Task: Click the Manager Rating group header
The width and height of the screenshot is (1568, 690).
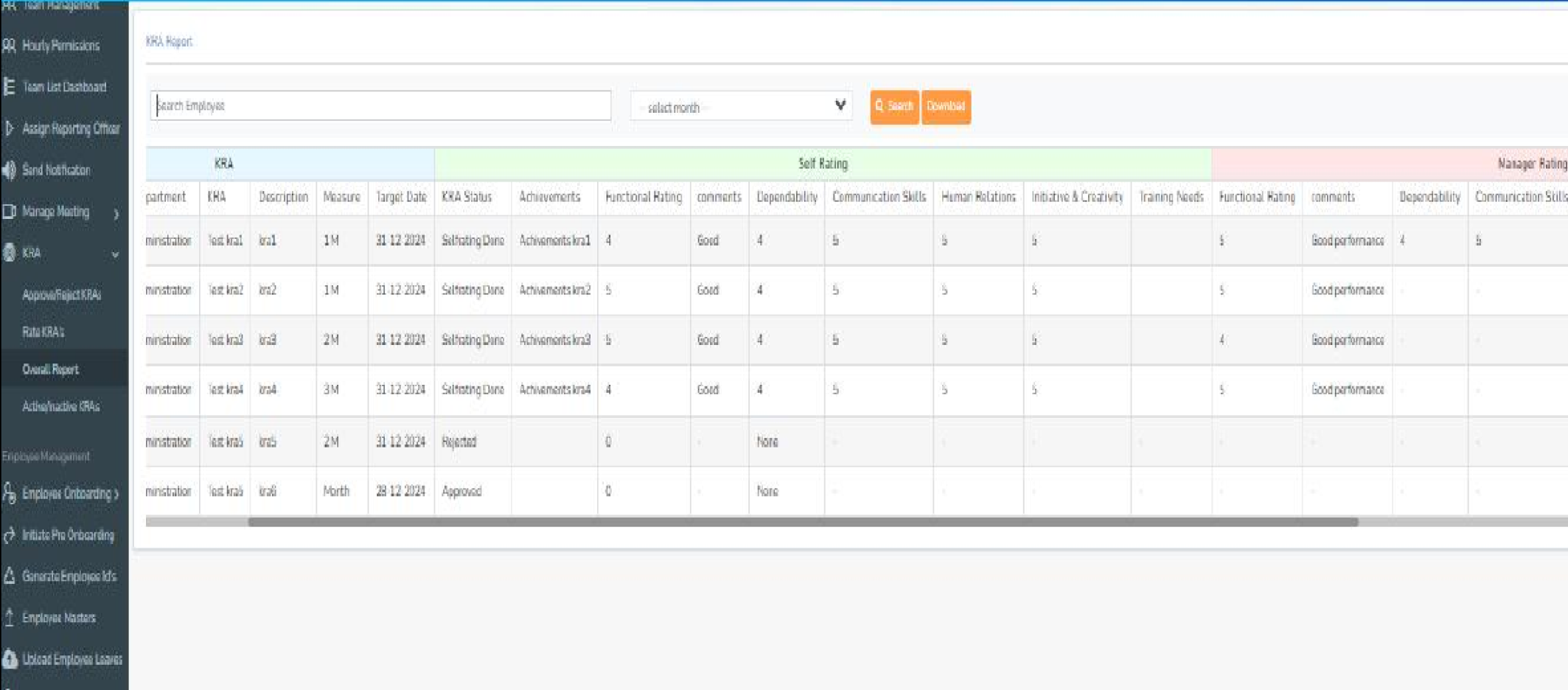Action: [x=1532, y=164]
